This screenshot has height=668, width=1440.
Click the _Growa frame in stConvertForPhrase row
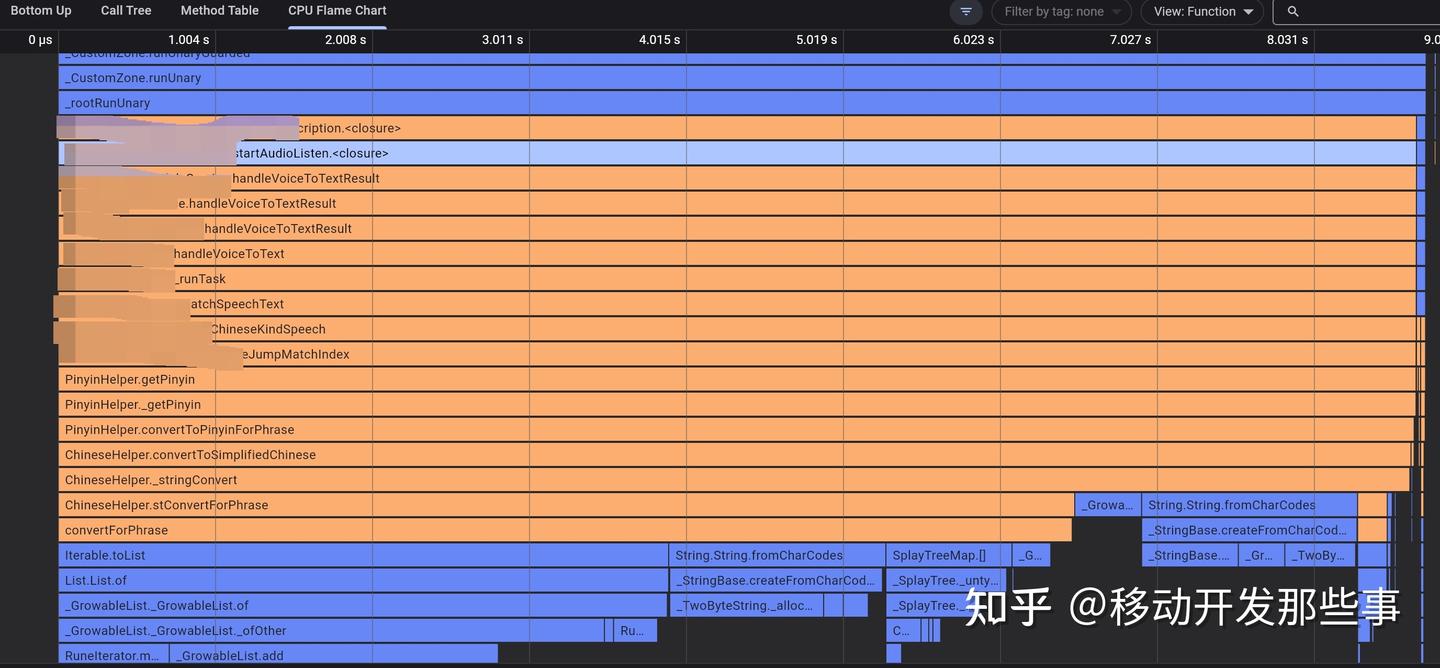1107,505
